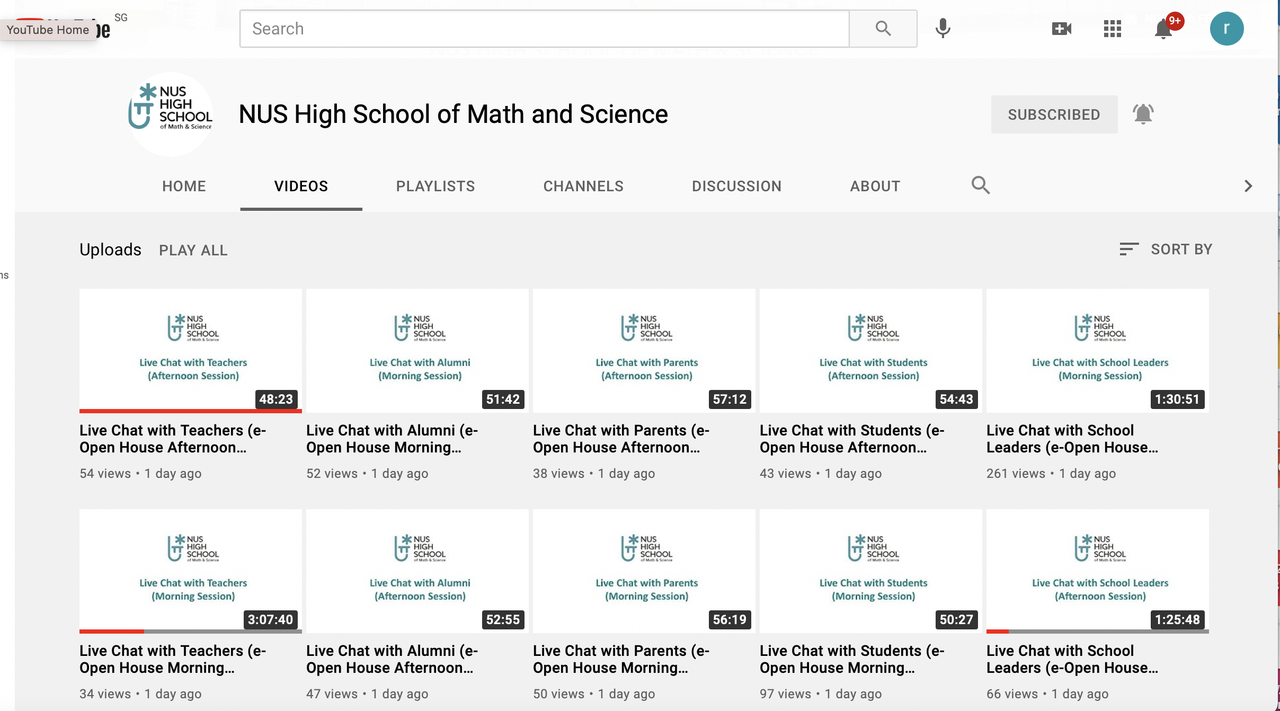Open the create video camera icon
Viewport: 1280px width, 711px height.
(1062, 29)
